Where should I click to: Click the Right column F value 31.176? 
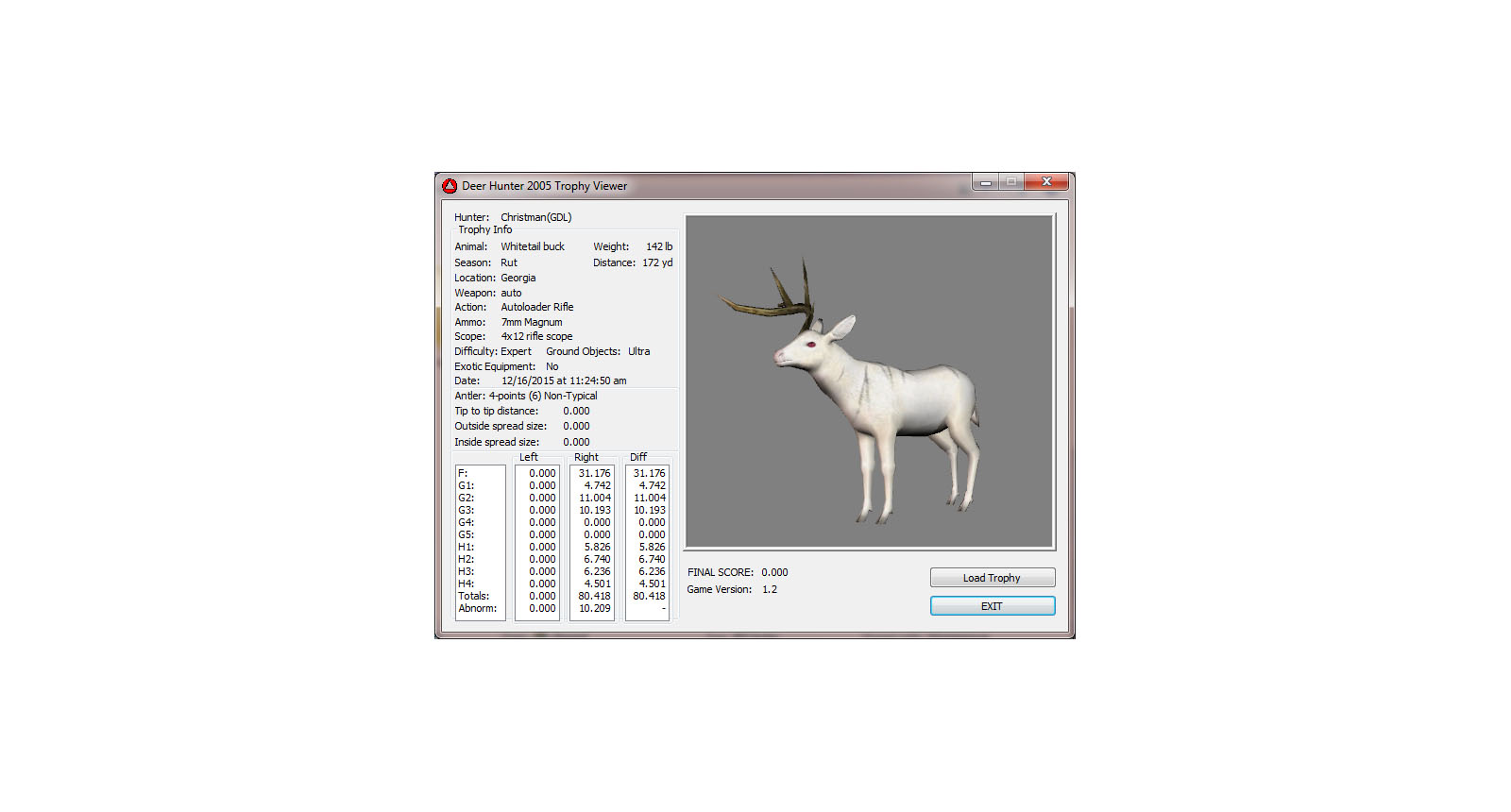595,473
